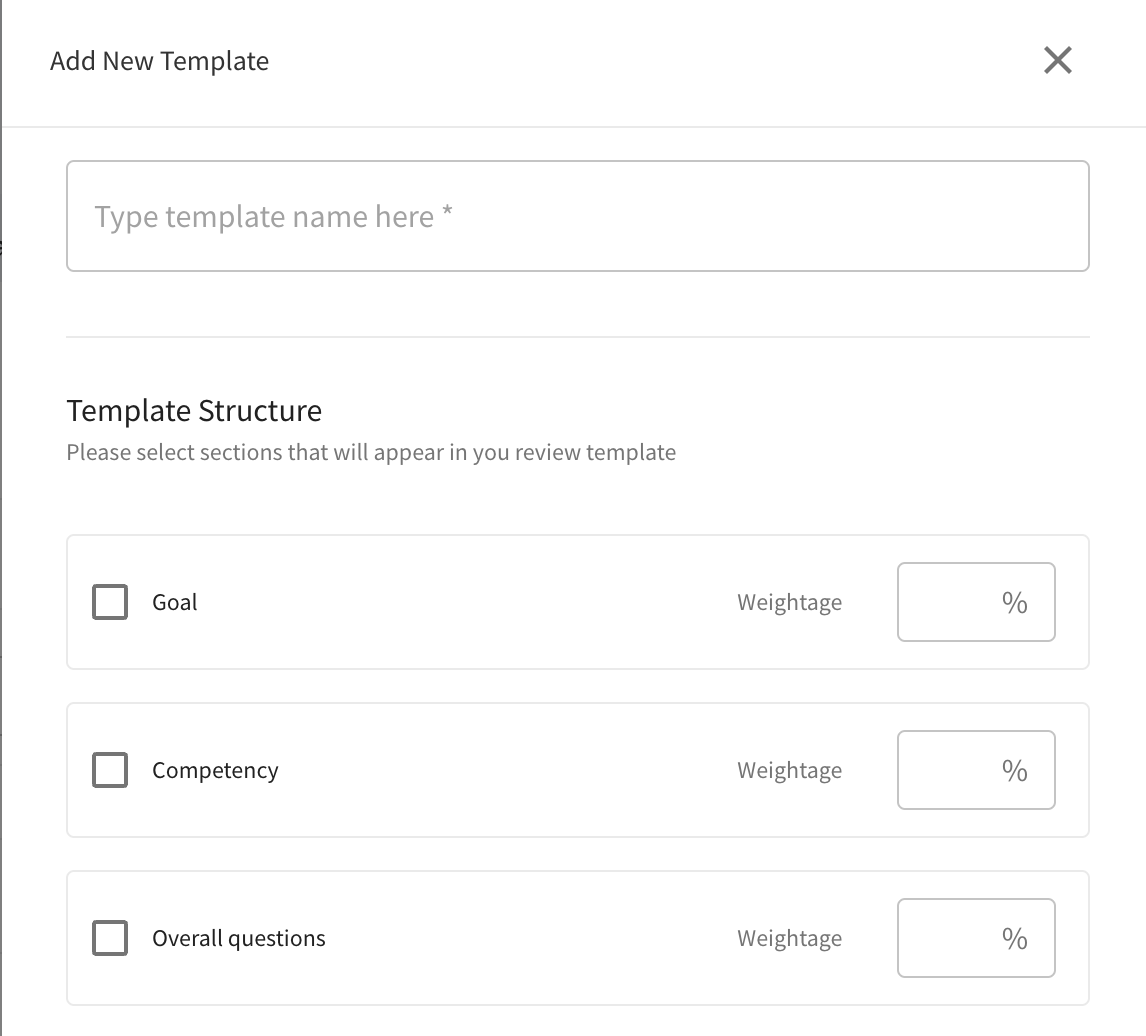The image size is (1146, 1036).
Task: Select the Competency weightage percentage field
Action: pyautogui.click(x=962, y=770)
